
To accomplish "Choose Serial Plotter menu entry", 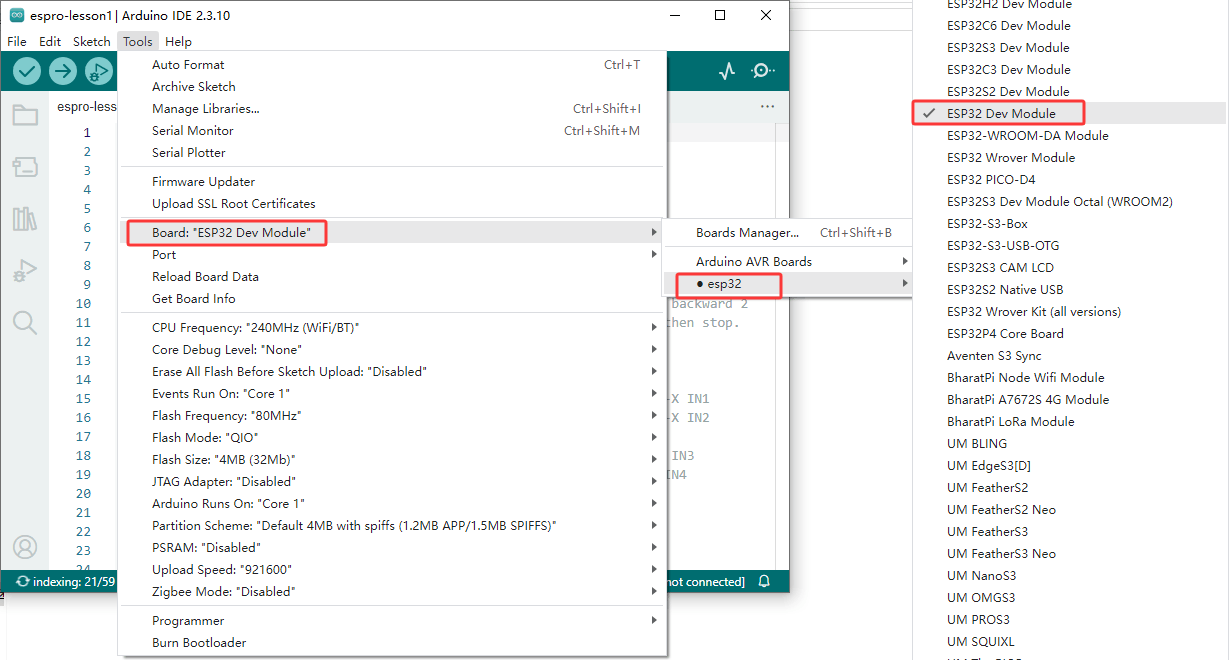I will click(x=391, y=153).
